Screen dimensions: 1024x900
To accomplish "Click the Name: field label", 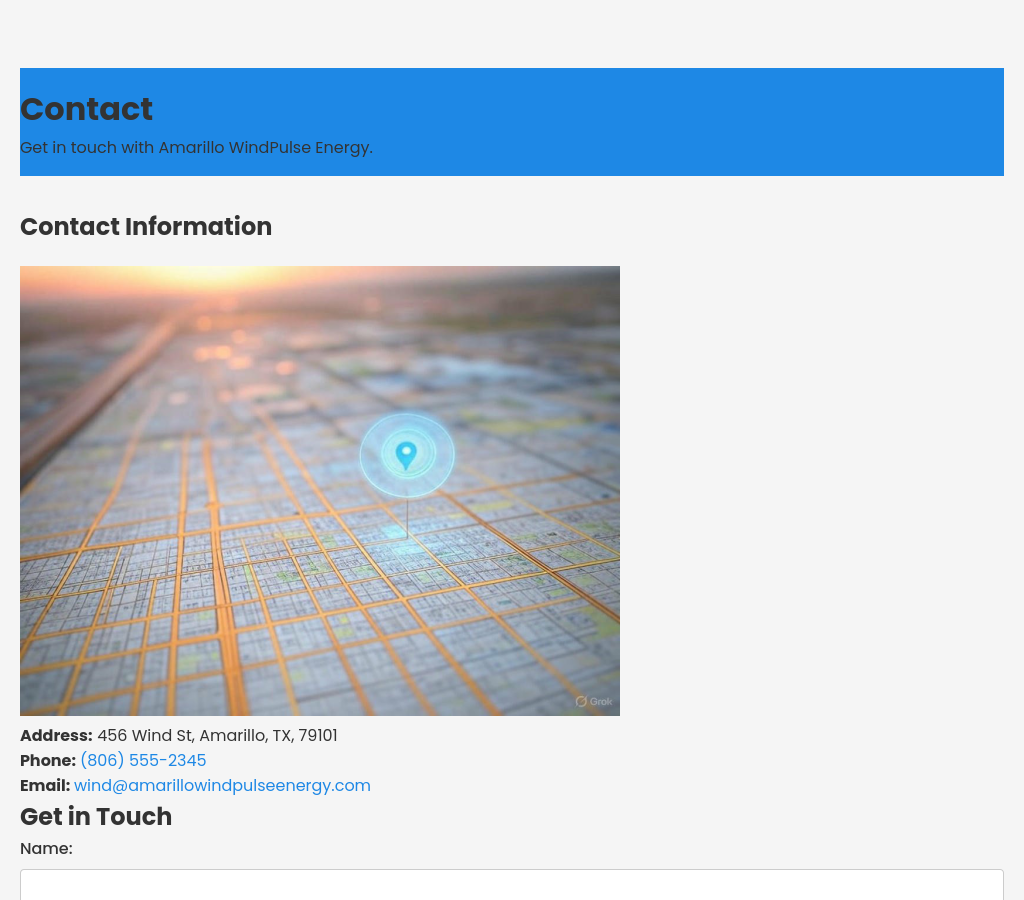I will (x=46, y=849).
